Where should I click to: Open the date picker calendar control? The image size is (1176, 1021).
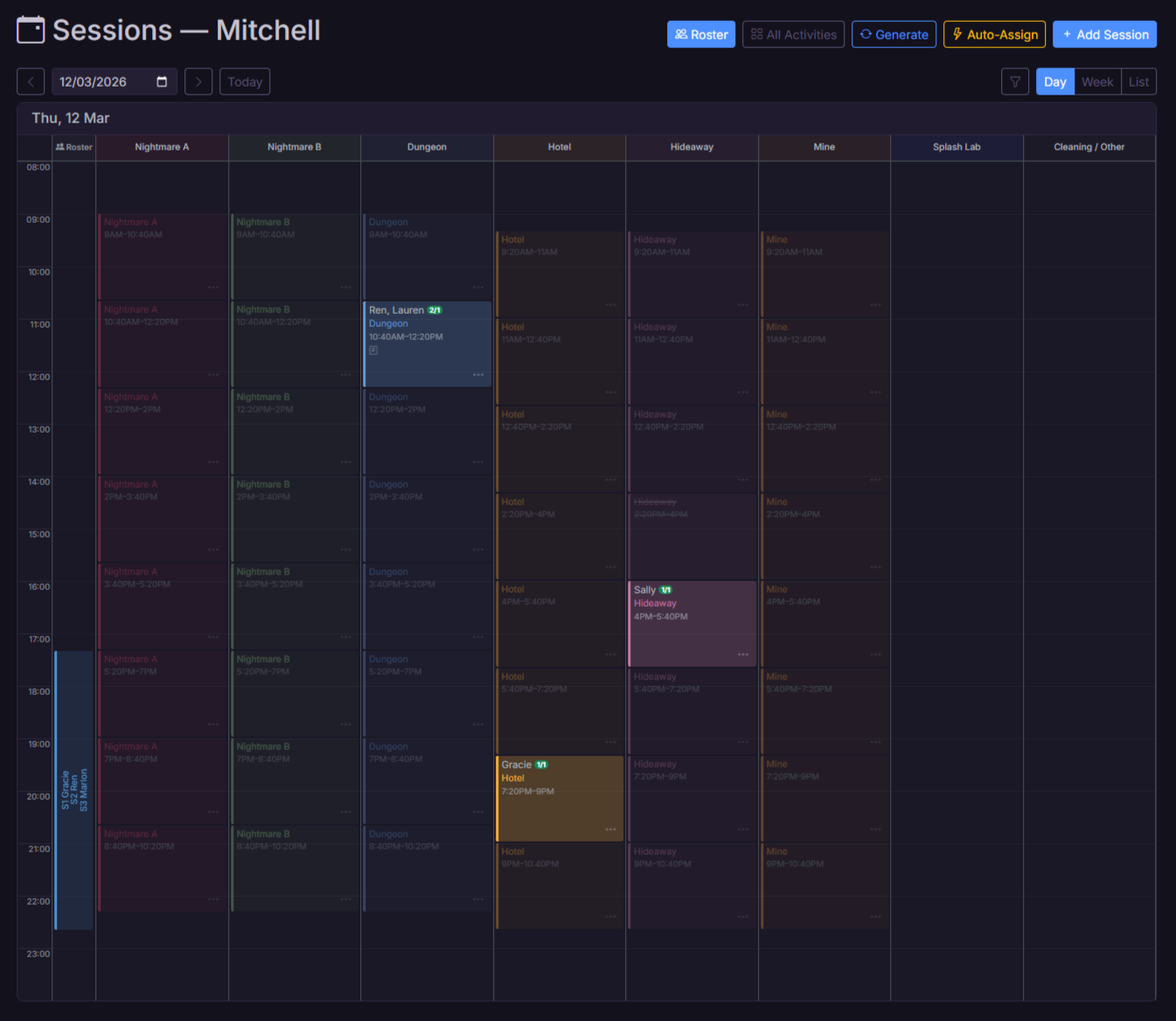click(162, 81)
